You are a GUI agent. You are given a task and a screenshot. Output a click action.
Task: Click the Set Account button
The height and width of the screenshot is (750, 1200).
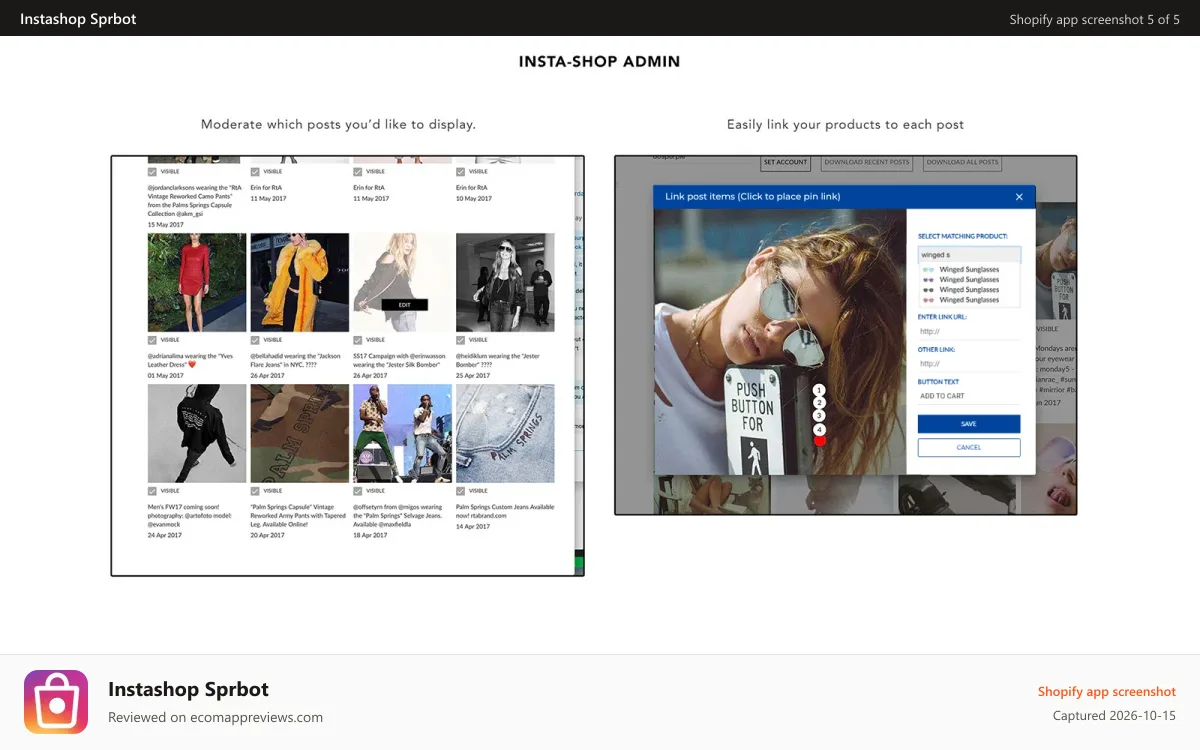click(785, 162)
